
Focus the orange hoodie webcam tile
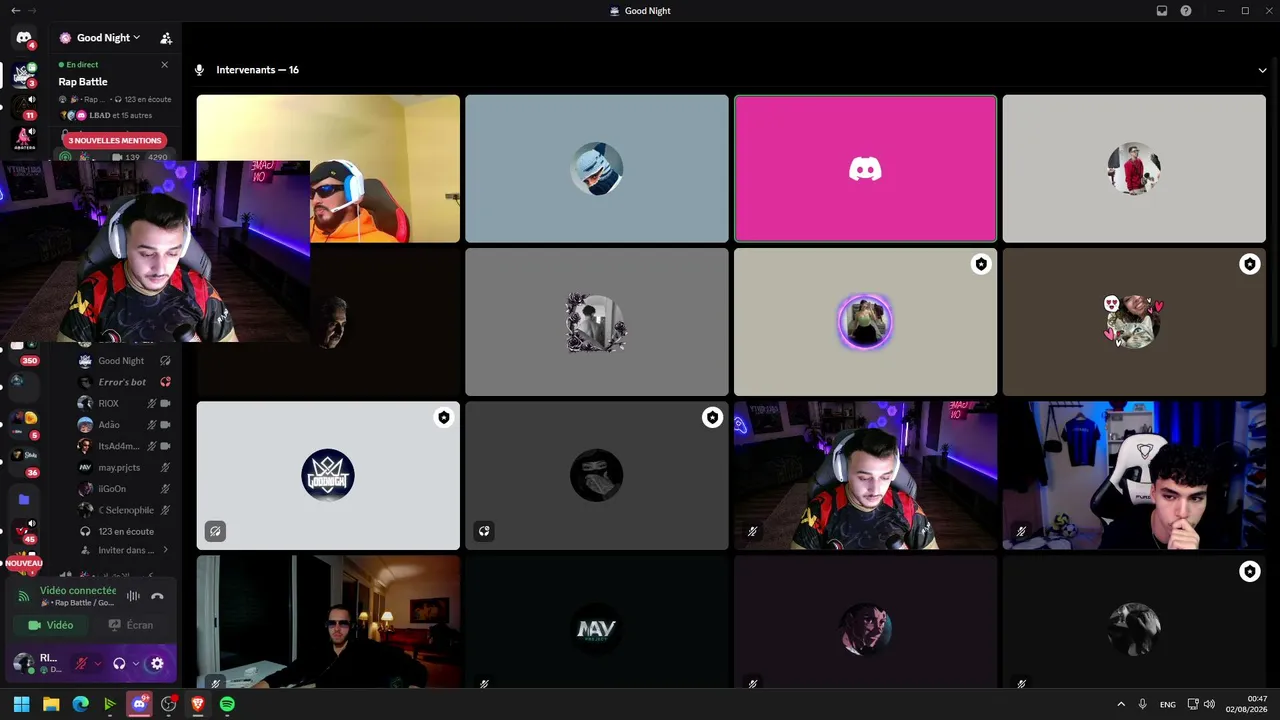[328, 168]
